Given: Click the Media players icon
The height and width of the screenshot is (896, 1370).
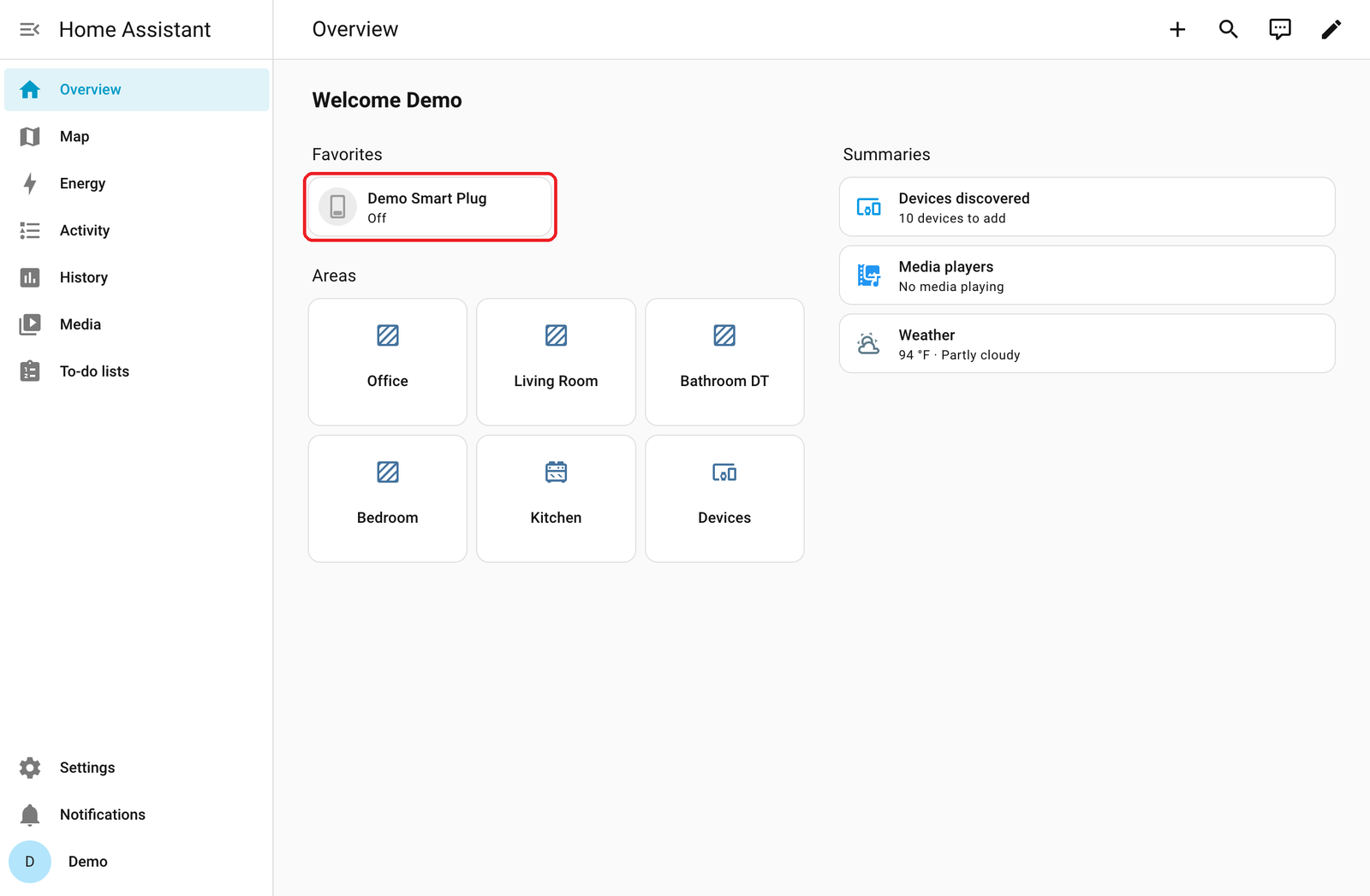Looking at the screenshot, I should pyautogui.click(x=869, y=276).
